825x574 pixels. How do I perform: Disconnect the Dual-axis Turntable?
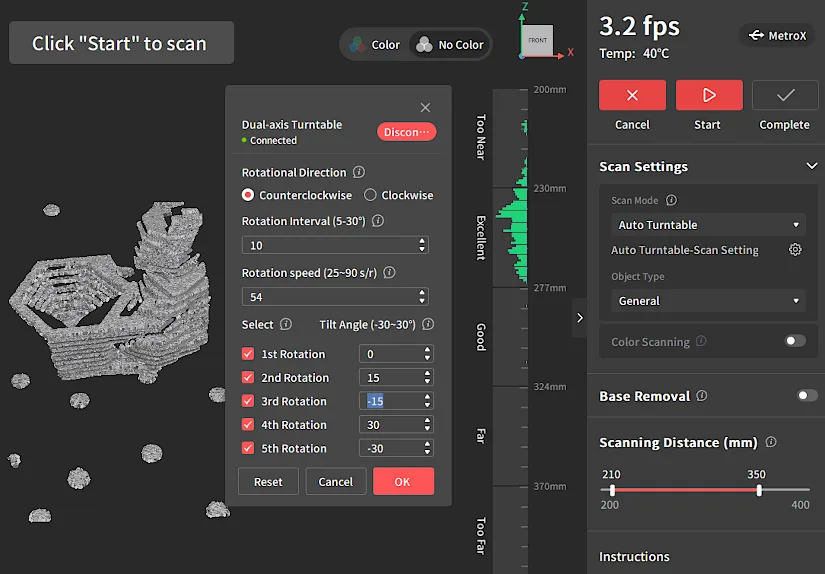(x=406, y=132)
